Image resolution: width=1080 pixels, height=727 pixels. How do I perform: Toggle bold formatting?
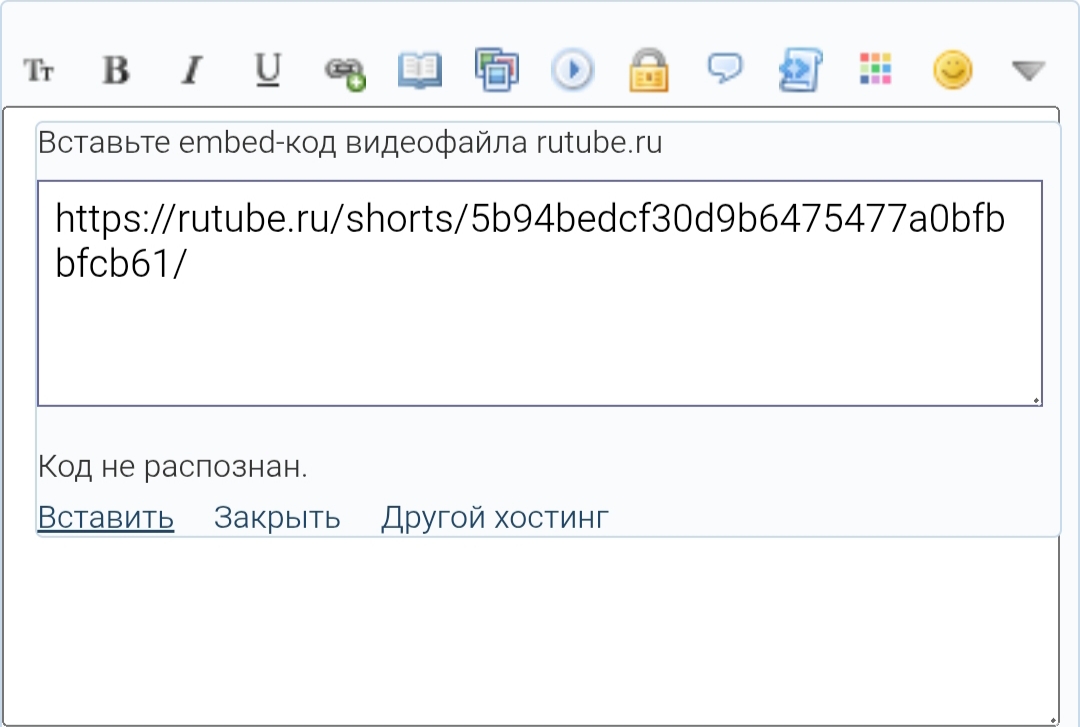116,71
